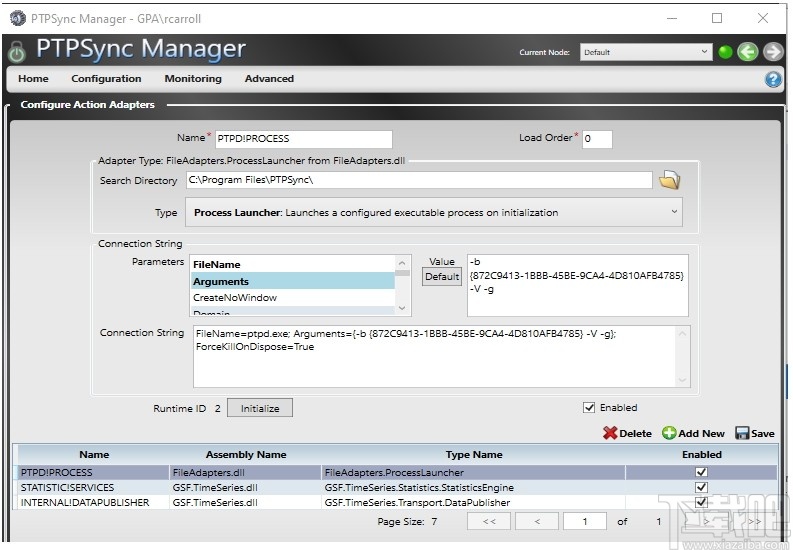Click the Name column header
The height and width of the screenshot is (550, 793).
pos(94,454)
